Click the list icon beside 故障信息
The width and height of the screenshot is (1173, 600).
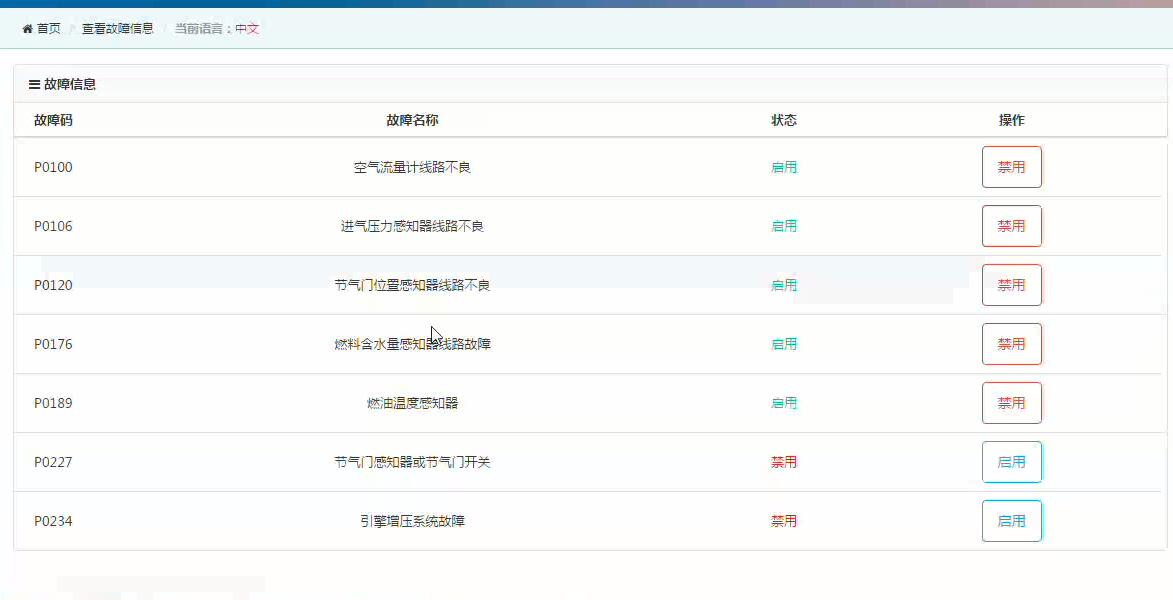(x=34, y=85)
